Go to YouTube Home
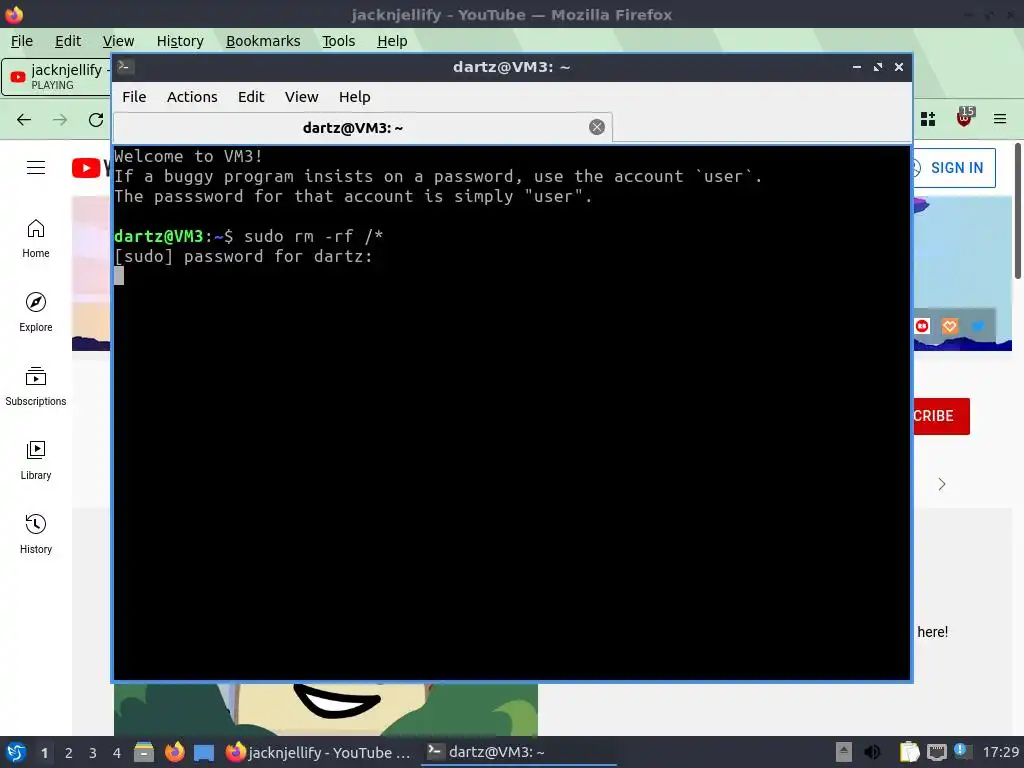This screenshot has width=1024, height=768. [36, 239]
